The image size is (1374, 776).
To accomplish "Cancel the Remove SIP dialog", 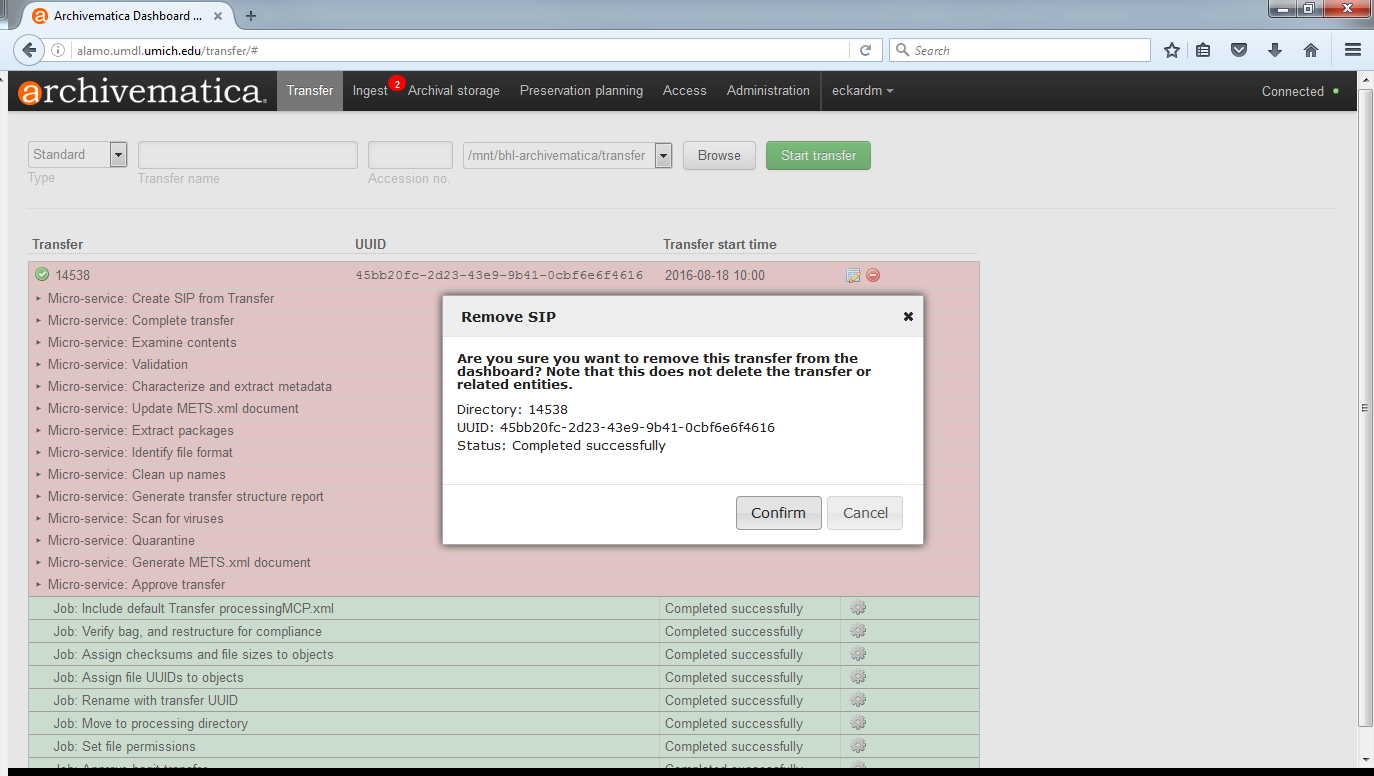I will click(x=865, y=513).
